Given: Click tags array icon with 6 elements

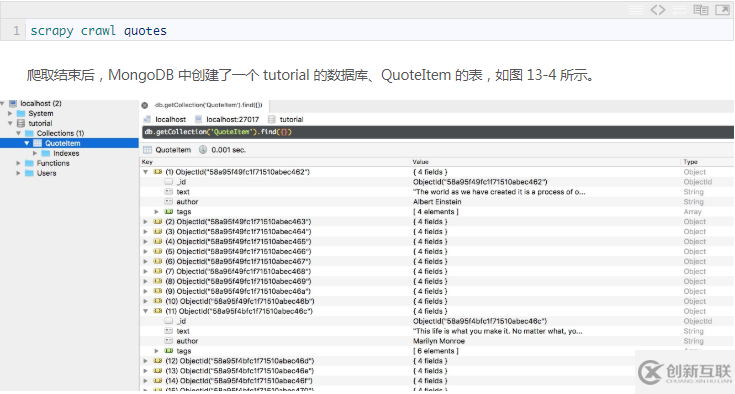Looking at the screenshot, I should 169,351.
